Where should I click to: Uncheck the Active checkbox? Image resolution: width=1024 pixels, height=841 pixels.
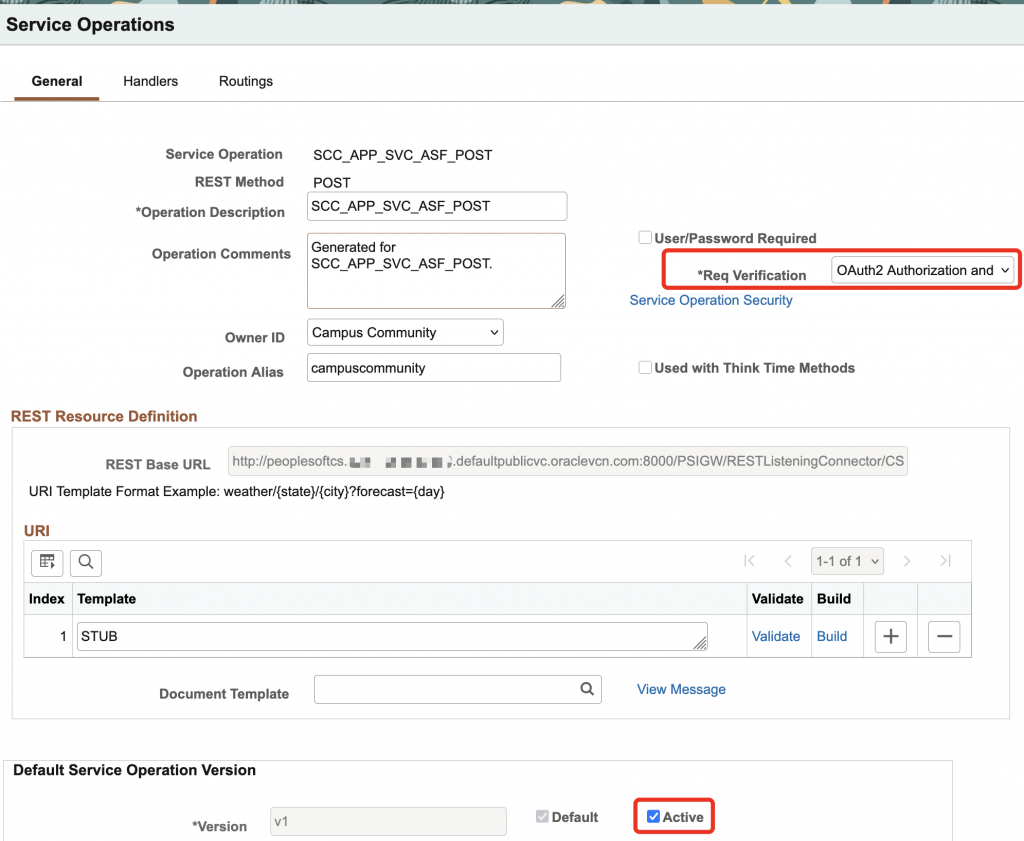(653, 817)
